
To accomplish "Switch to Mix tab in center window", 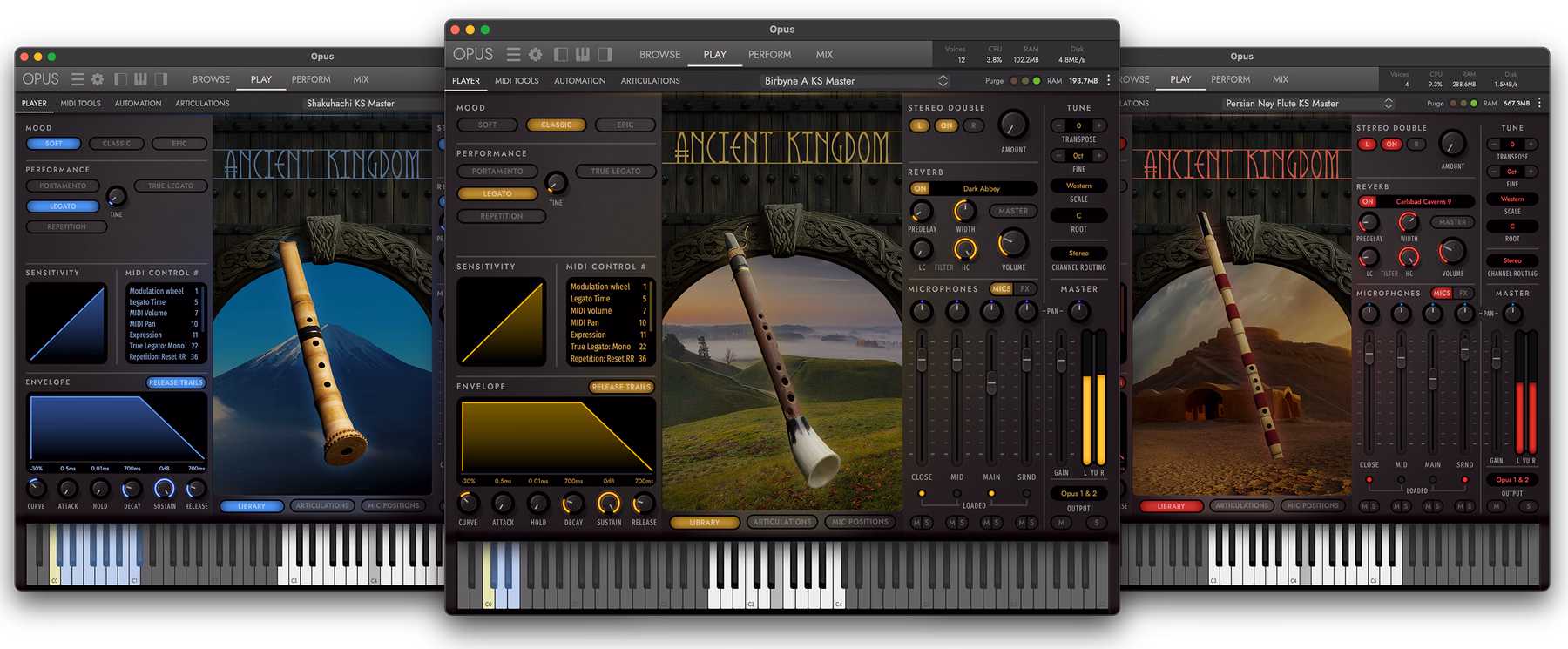I will click(824, 54).
